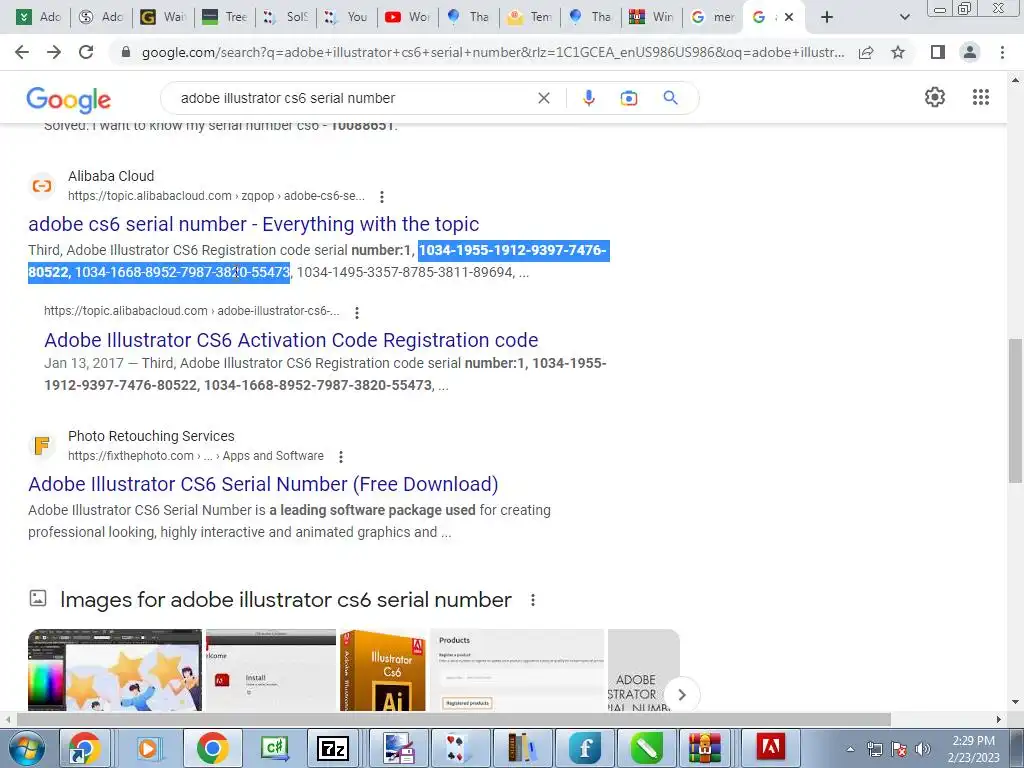Image resolution: width=1024 pixels, height=768 pixels.
Task: Open Google quick settings gear
Action: [935, 97]
